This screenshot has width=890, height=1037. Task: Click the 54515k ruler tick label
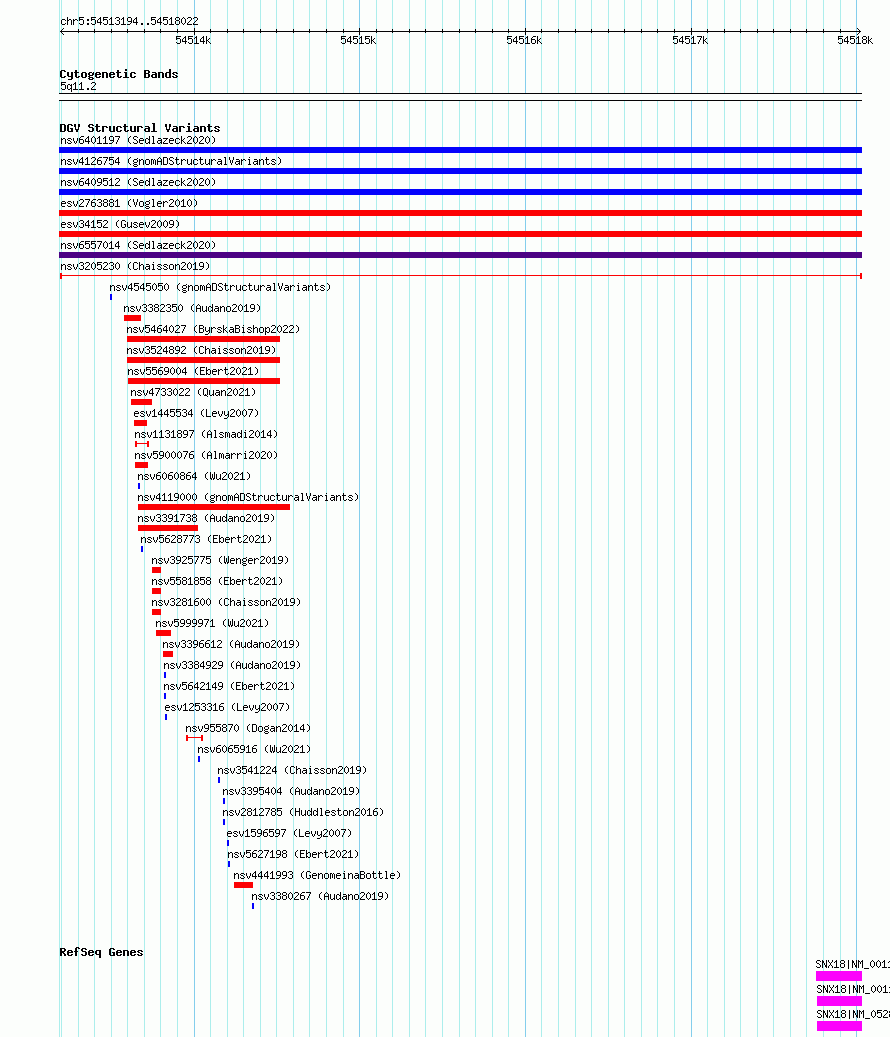358,40
